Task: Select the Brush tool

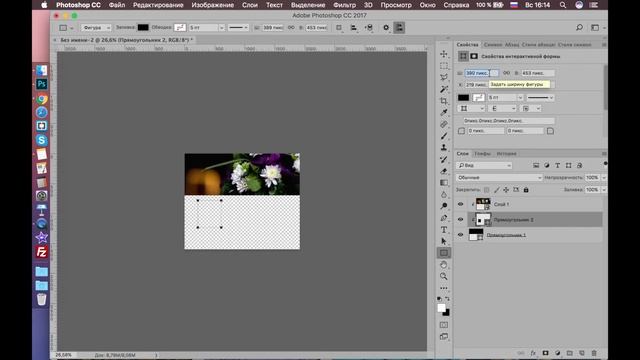Action: point(444,136)
